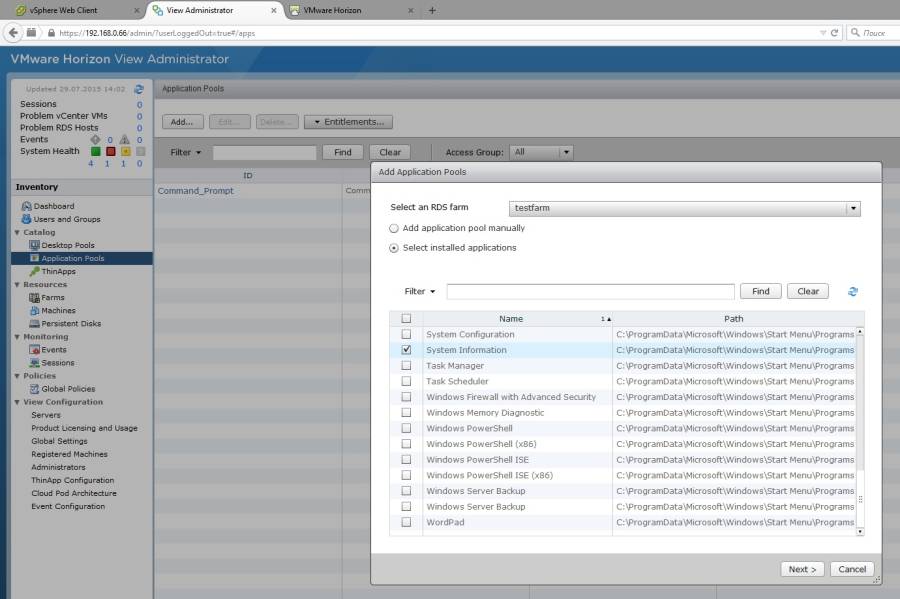Click the yellow System Health status icon
This screenshot has height=599, width=900.
point(126,151)
